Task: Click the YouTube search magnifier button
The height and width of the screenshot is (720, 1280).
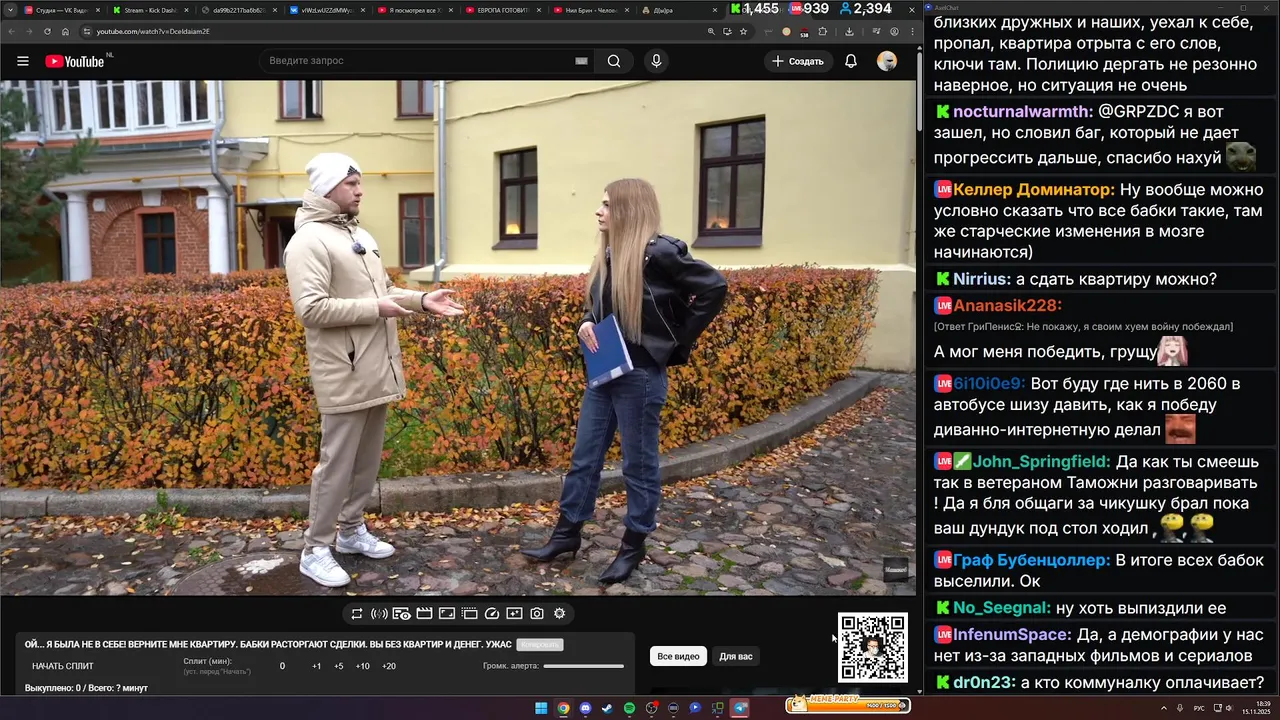Action: point(614,61)
